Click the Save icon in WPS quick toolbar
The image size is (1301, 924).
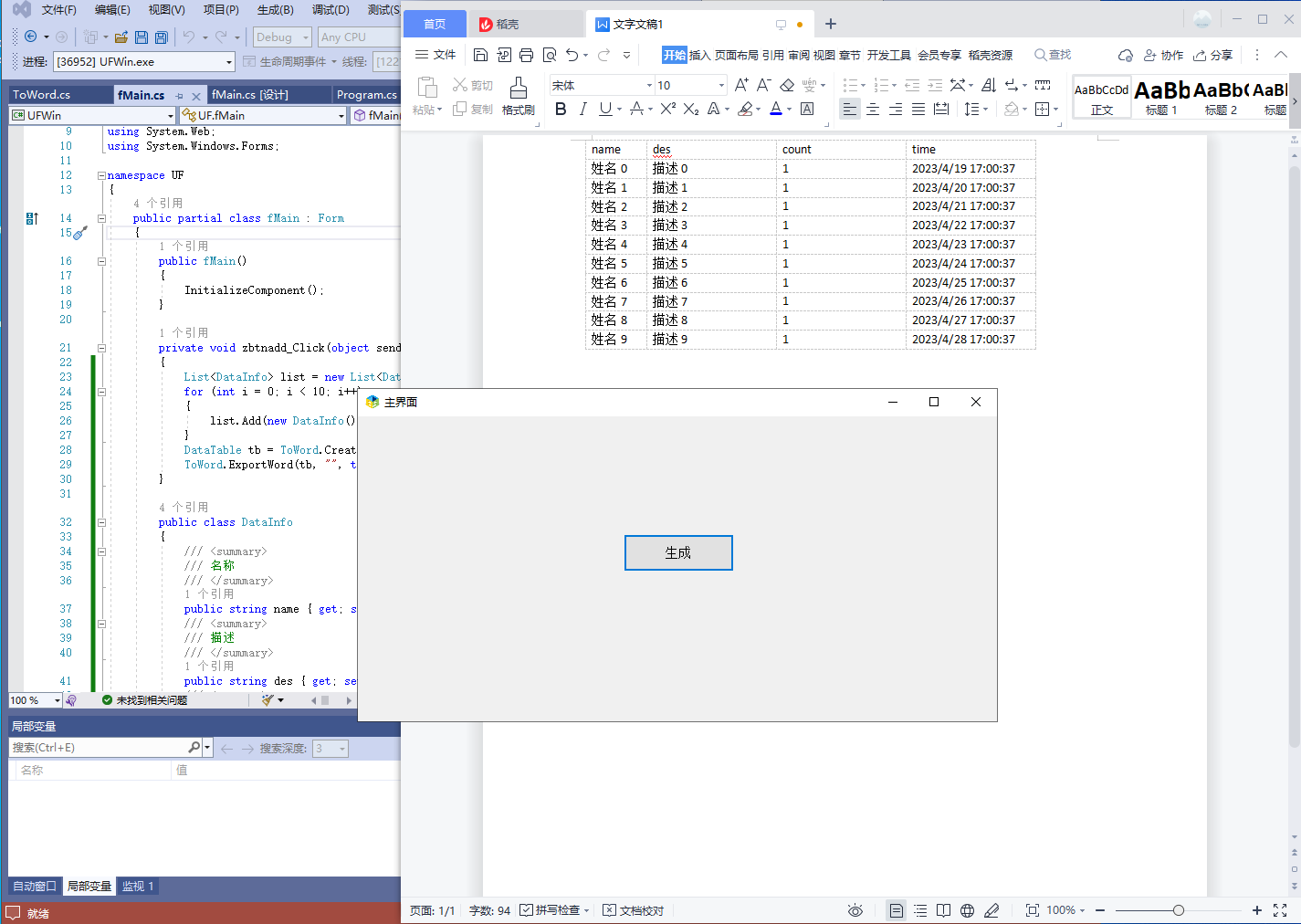coord(481,55)
